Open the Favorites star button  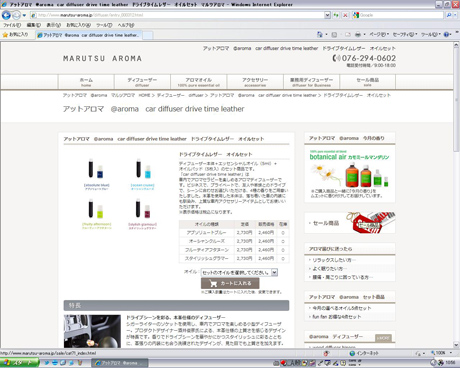click(x=15, y=34)
